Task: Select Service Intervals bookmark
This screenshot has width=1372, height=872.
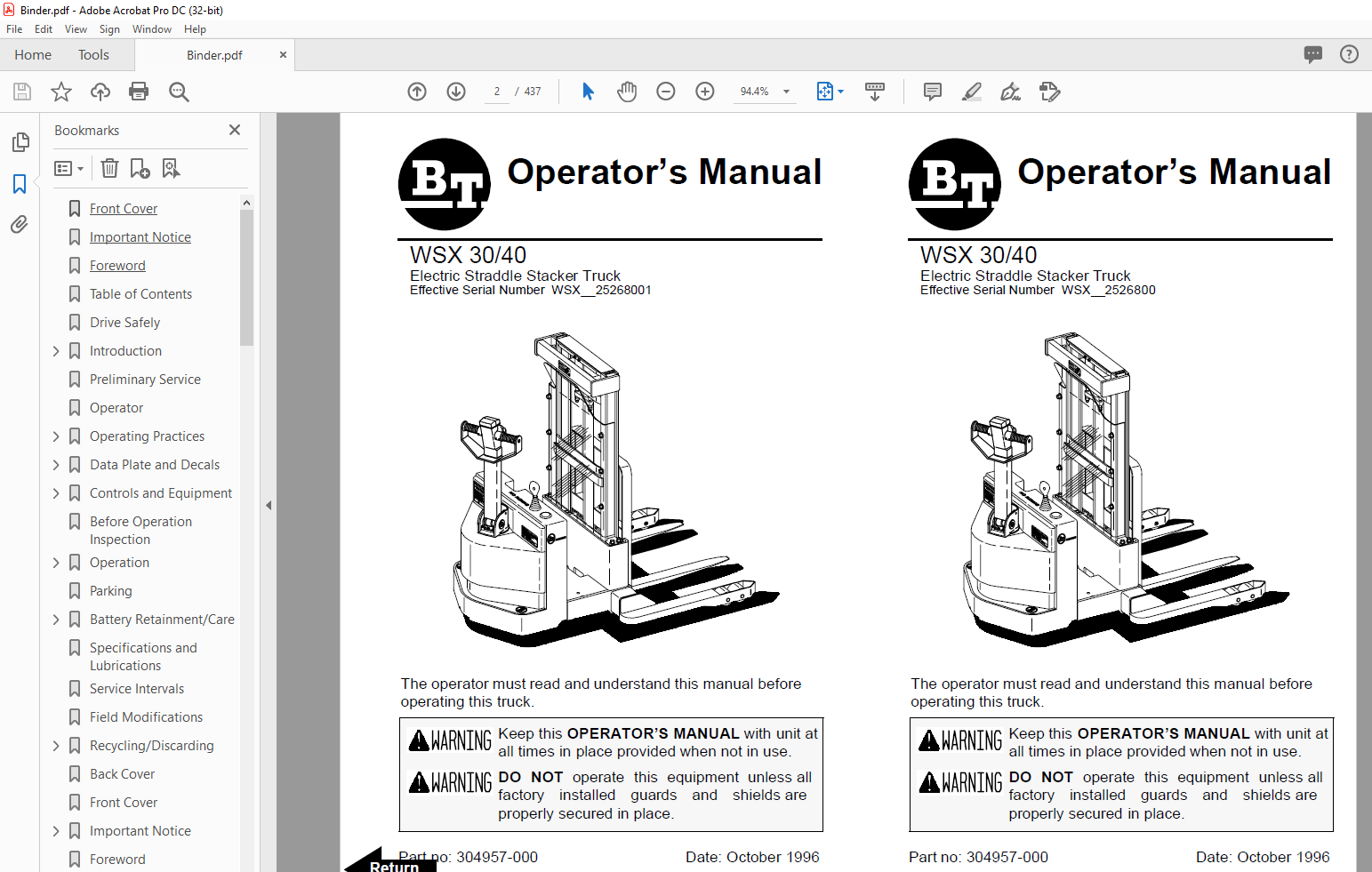Action: [137, 689]
